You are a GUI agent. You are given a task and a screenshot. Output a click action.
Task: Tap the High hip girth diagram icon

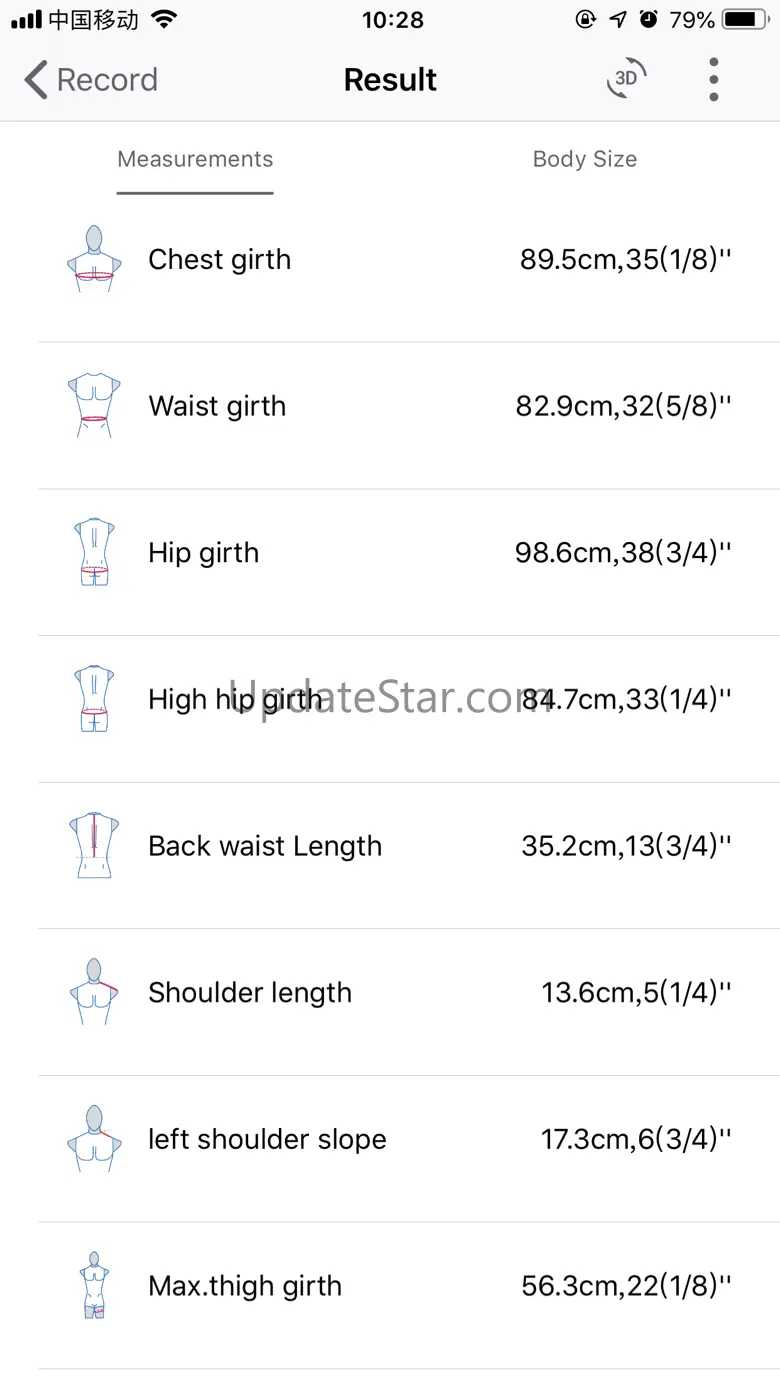click(x=94, y=699)
